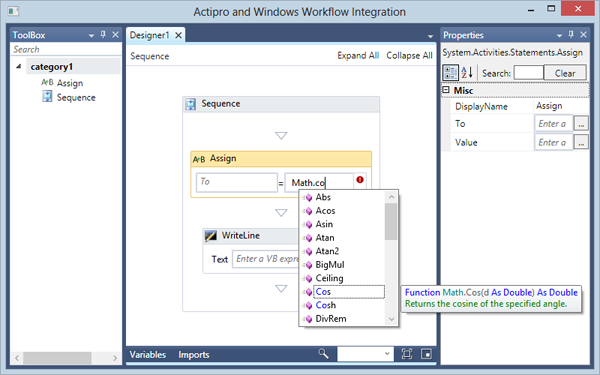The height and width of the screenshot is (375, 600).
Task: Click the WriteLine activity icon
Action: point(211,236)
